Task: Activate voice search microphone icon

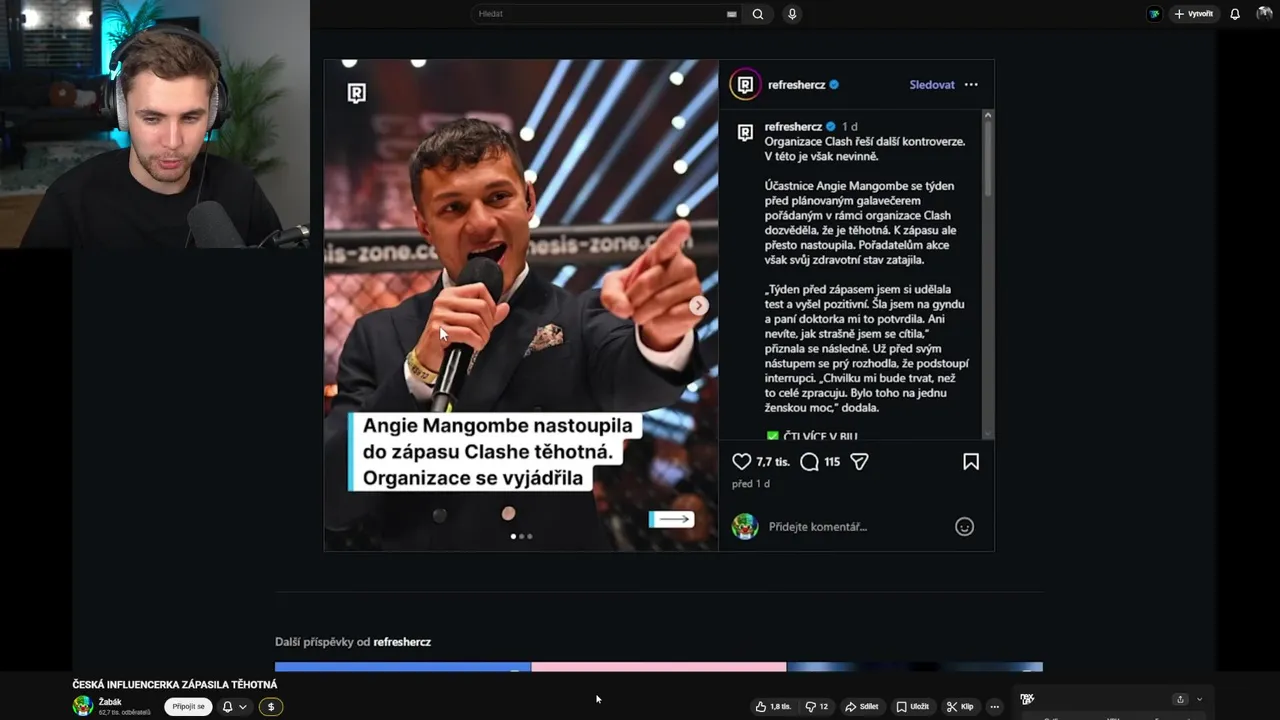Action: (792, 14)
